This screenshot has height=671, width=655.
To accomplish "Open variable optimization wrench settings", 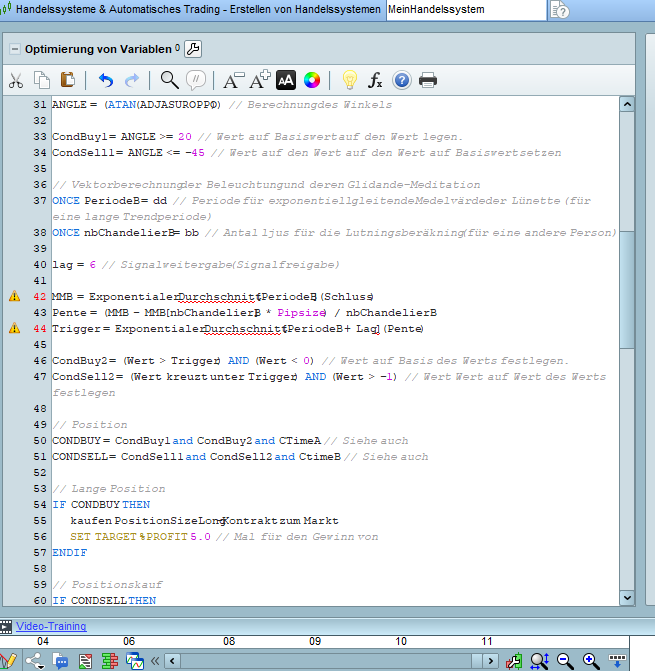I will click(x=194, y=49).
